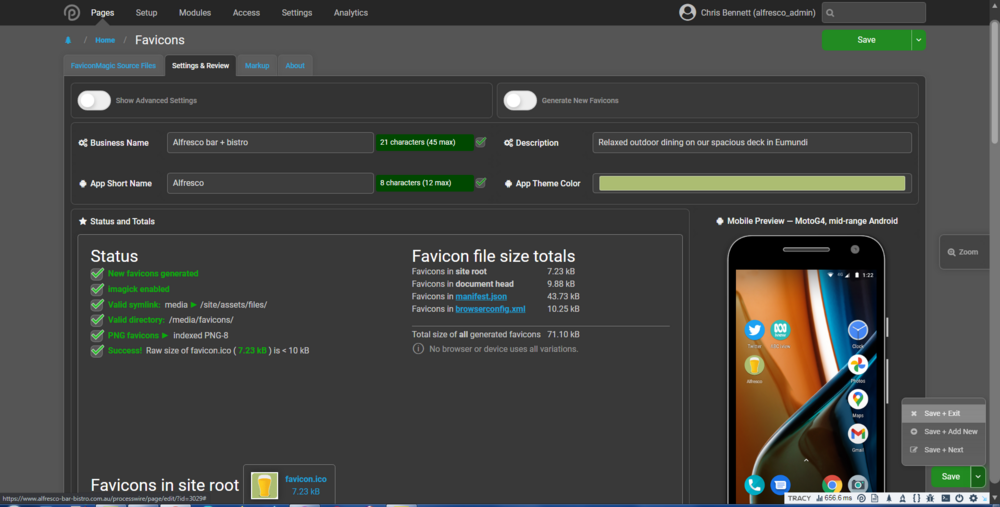1000x507 pixels.
Task: Click the ProcessWire logo icon
Action: (x=72, y=13)
